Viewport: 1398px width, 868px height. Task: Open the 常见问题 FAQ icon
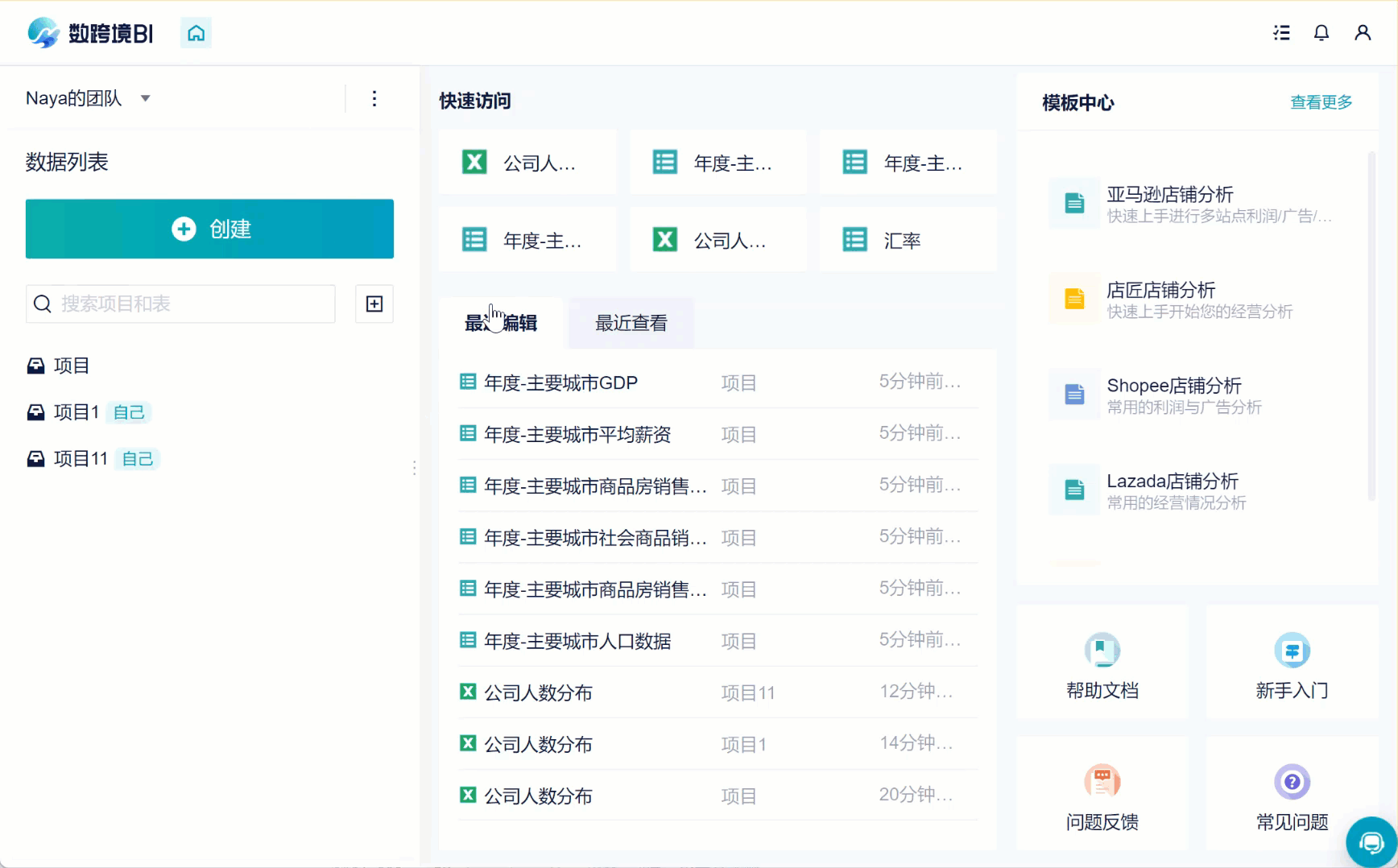pos(1292,782)
